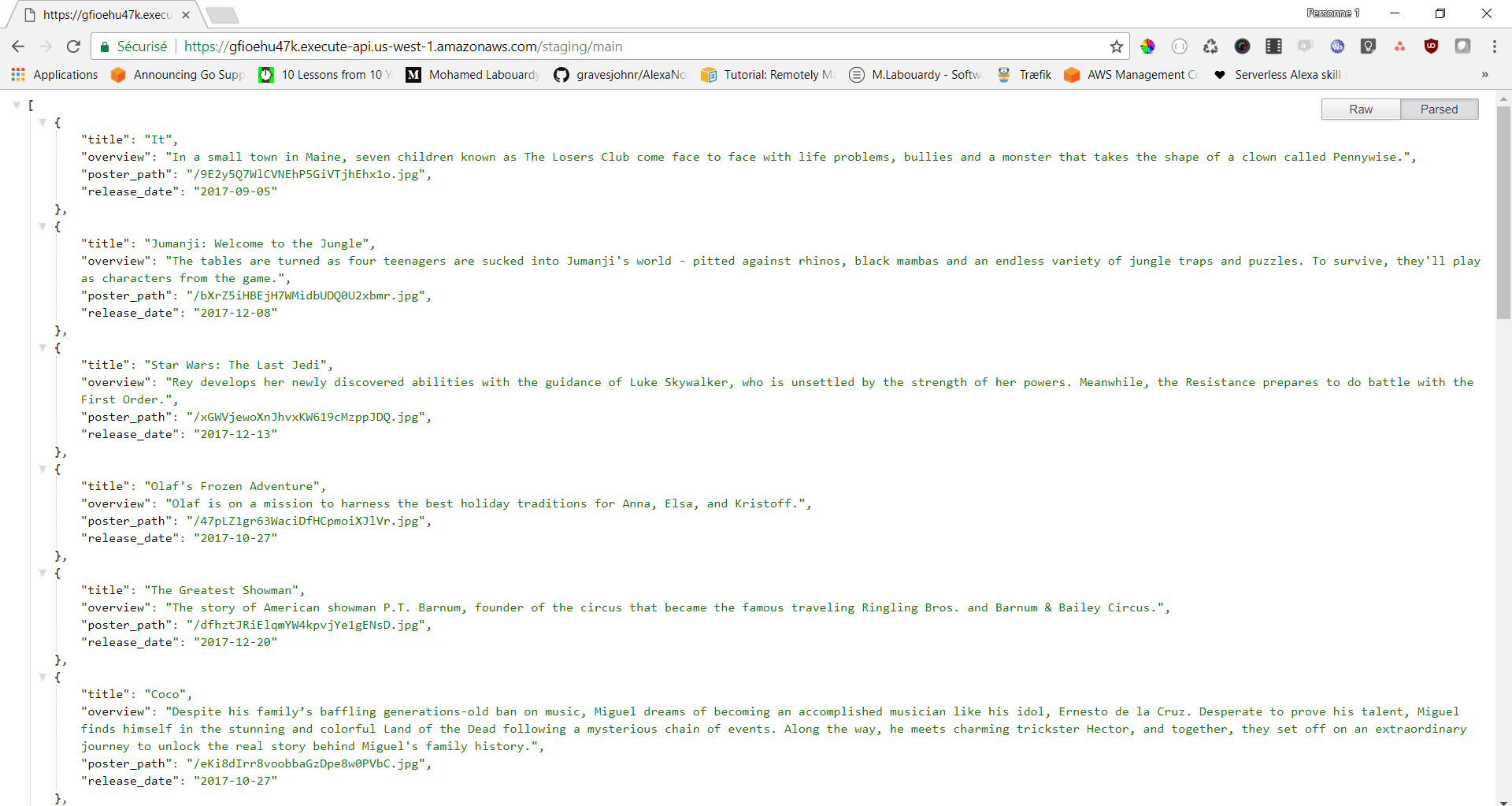Image resolution: width=1512 pixels, height=806 pixels.
Task: Open the AWS Management Console bookmark
Action: pos(1132,75)
